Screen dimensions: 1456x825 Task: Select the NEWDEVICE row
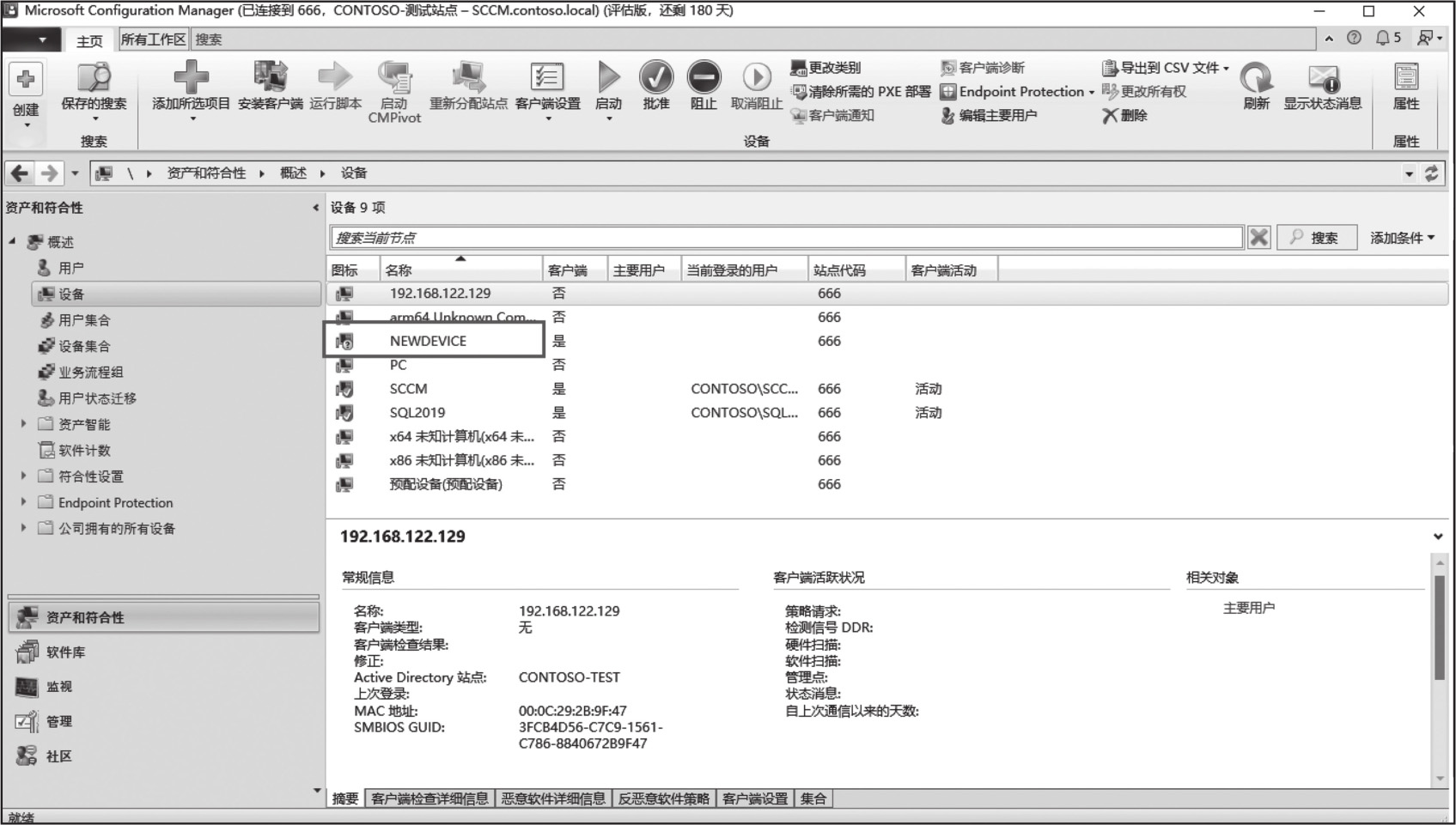point(886,341)
